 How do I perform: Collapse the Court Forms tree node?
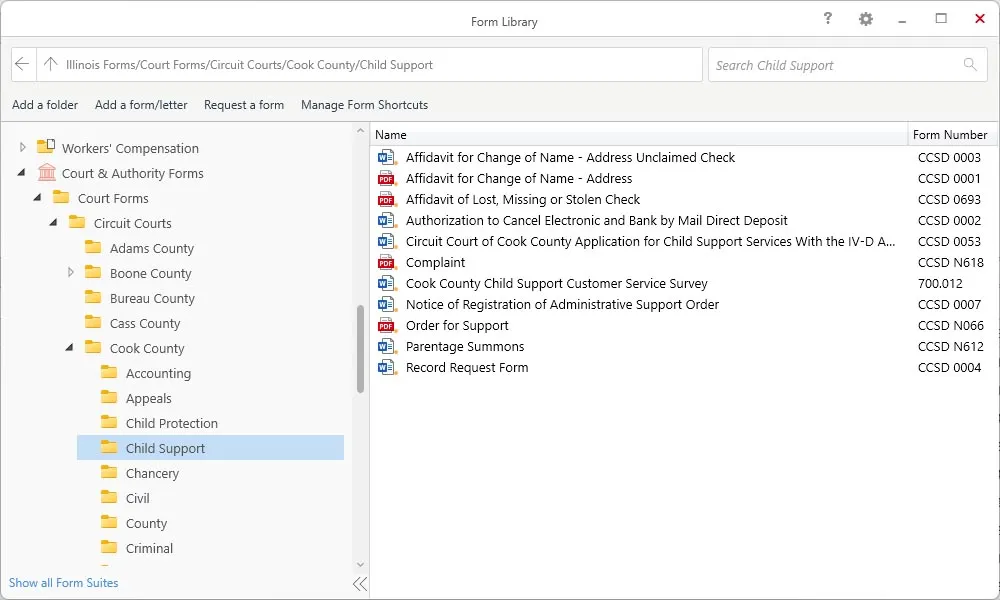38,198
